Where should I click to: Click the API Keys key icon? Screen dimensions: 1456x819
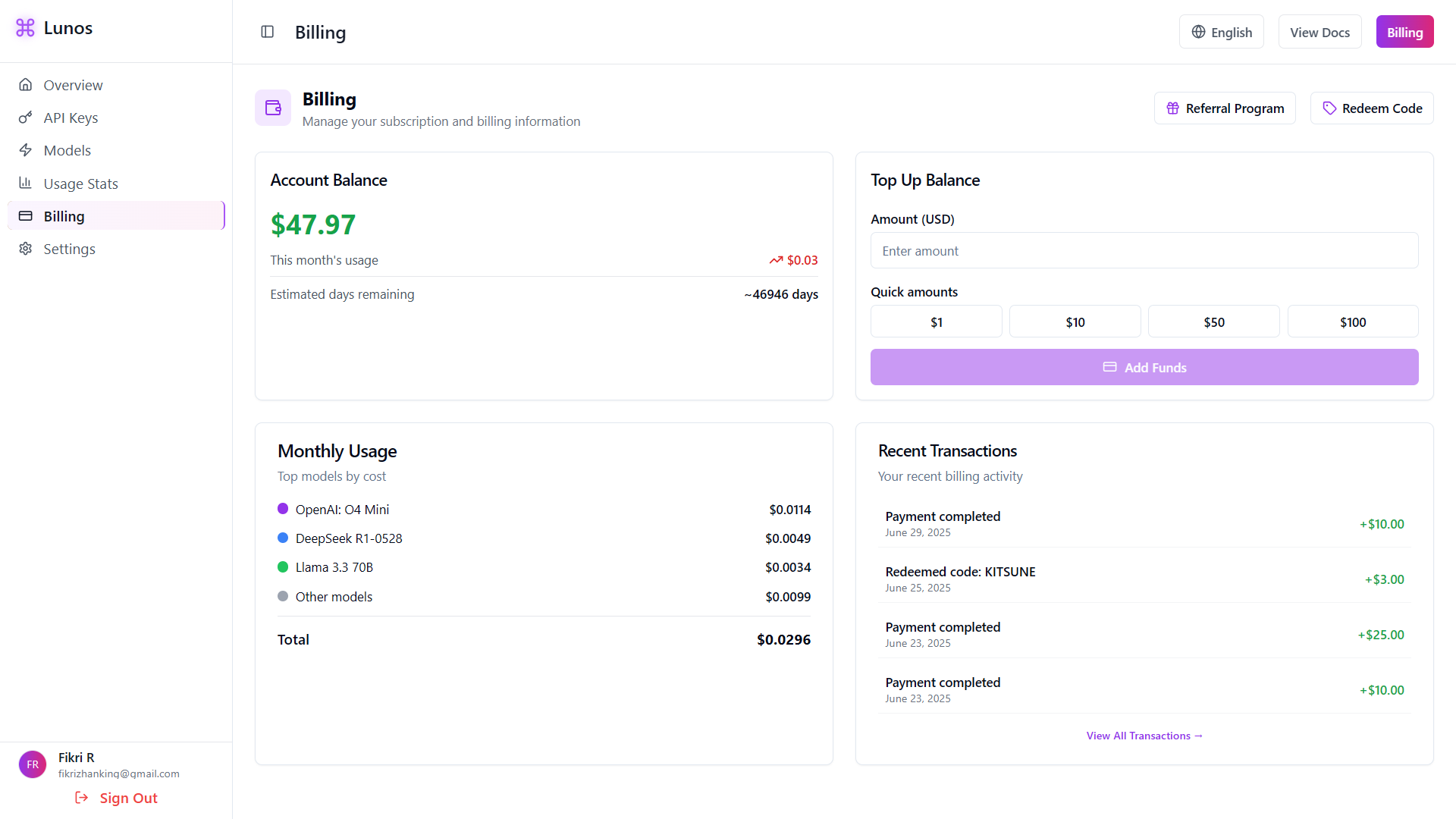26,118
